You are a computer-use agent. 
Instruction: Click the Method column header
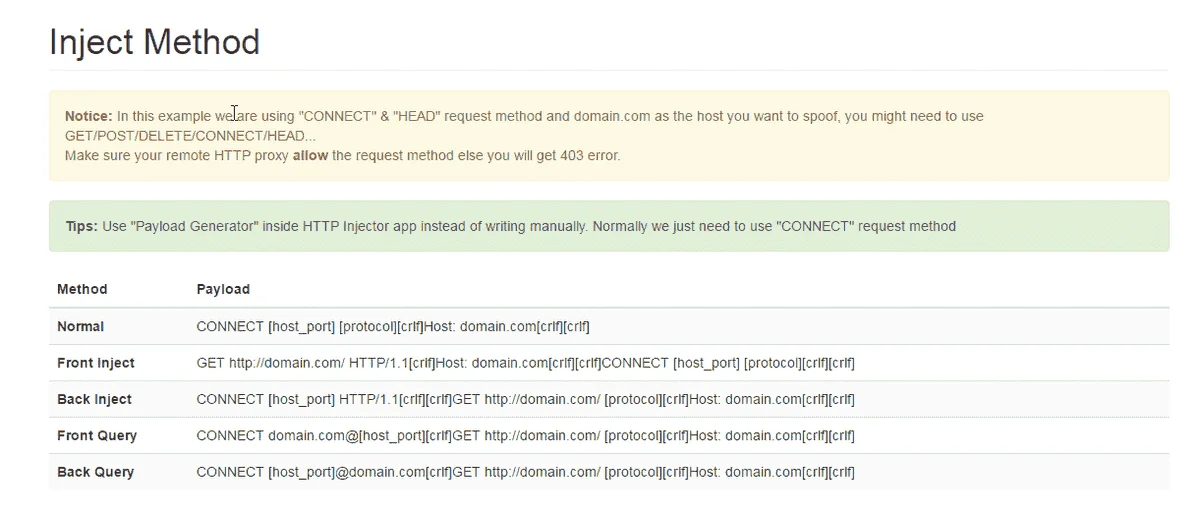tap(82, 289)
